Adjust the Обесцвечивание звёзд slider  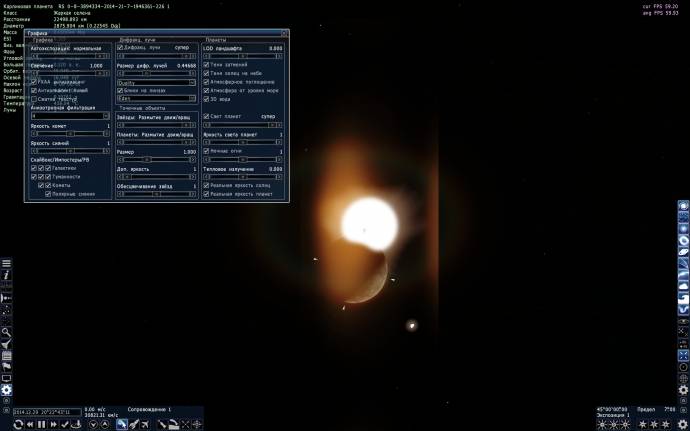coord(156,194)
